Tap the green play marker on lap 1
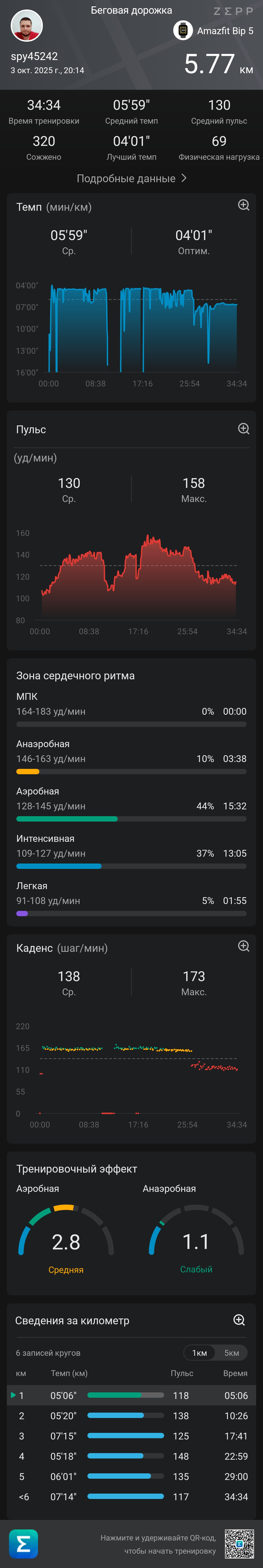This screenshot has height=1568, width=263. (13, 1395)
